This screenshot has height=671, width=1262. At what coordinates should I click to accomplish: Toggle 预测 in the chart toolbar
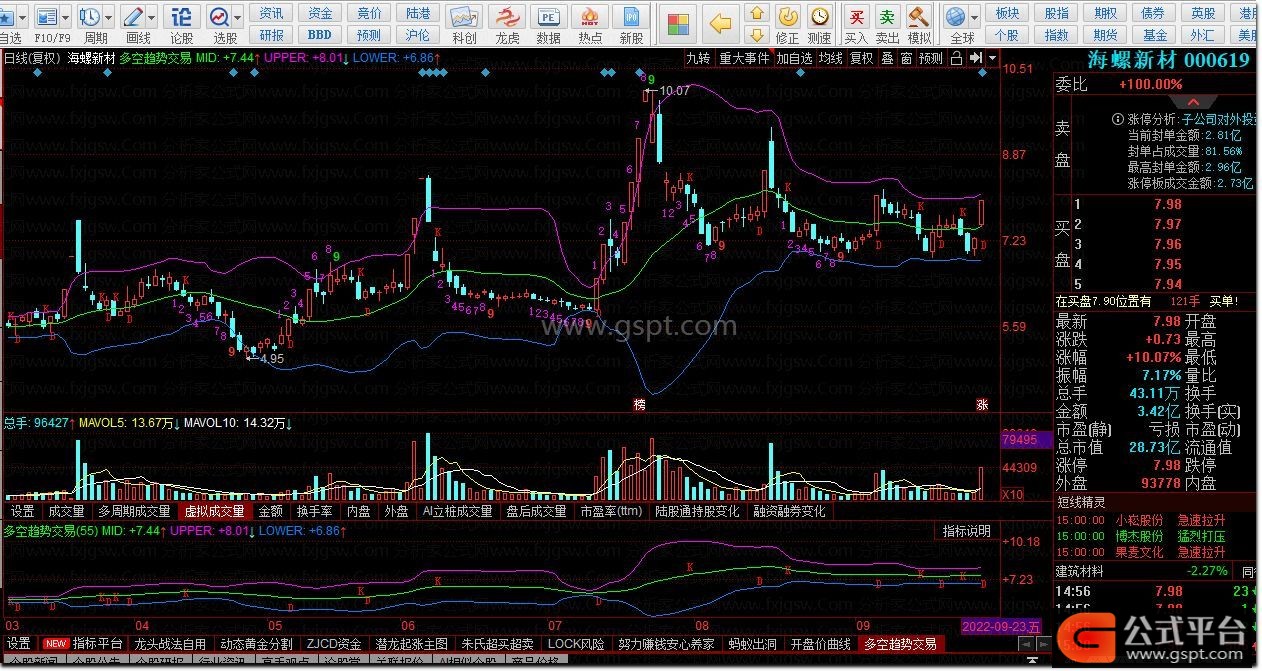[x=931, y=58]
